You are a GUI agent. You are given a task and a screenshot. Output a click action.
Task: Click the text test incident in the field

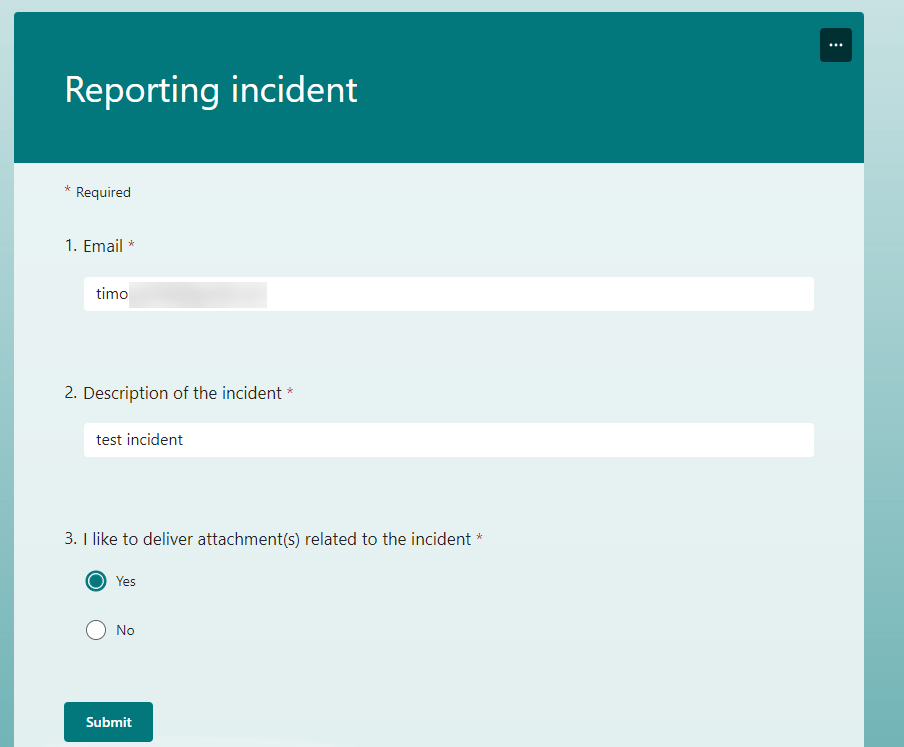[x=139, y=440]
